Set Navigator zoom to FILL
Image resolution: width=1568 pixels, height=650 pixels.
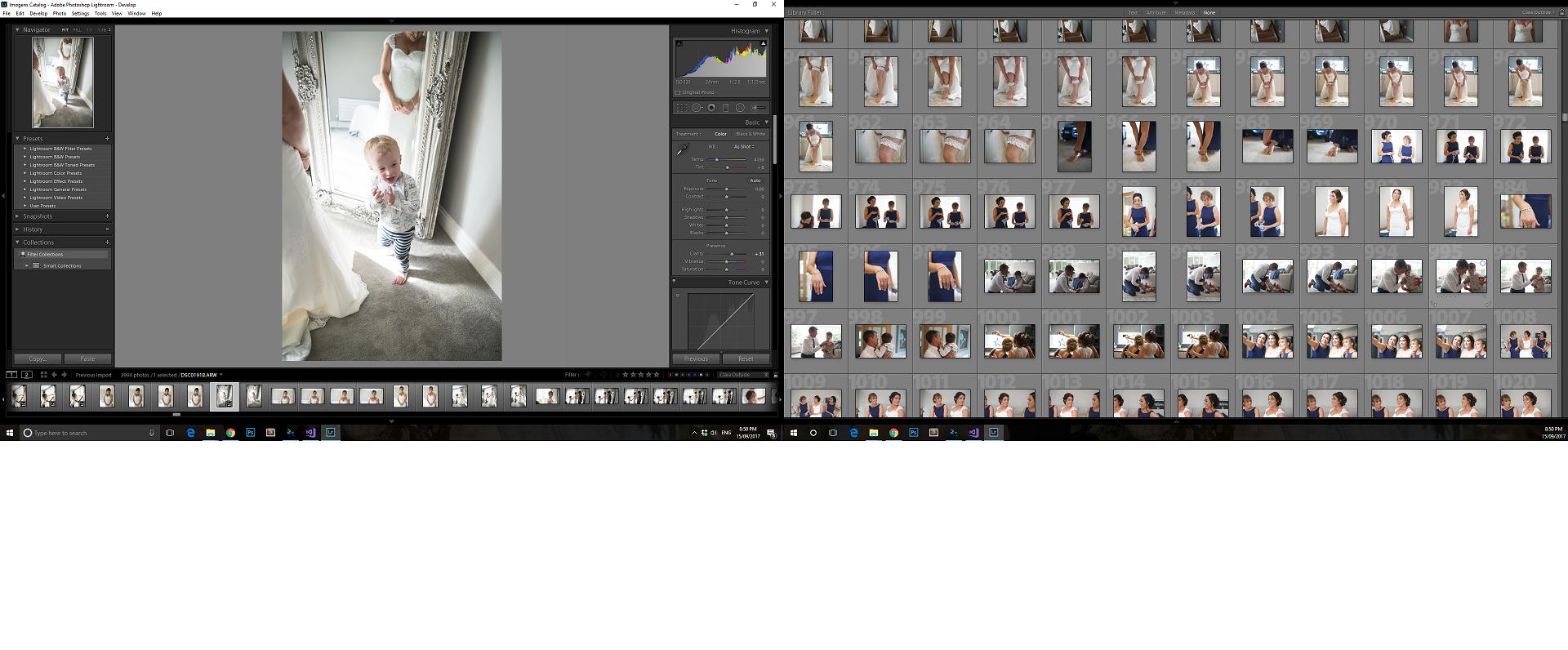tap(78, 30)
